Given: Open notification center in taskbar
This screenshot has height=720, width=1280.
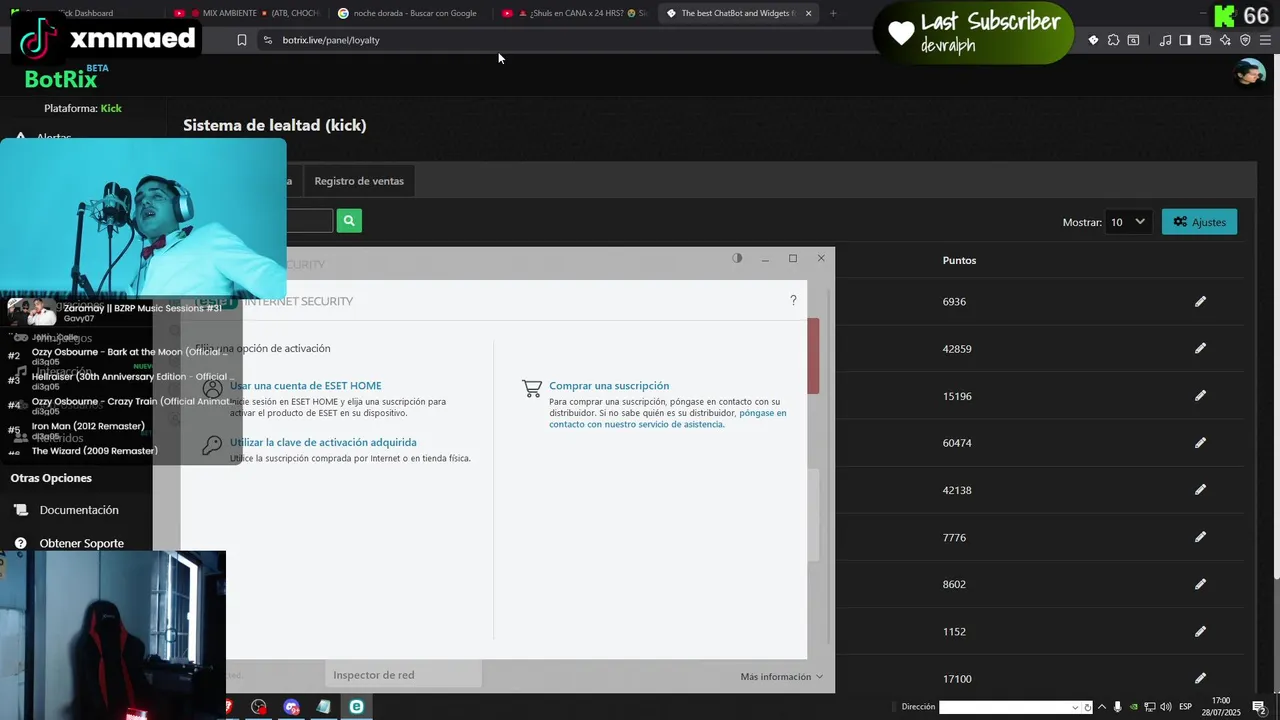Looking at the screenshot, I should pos(1259,707).
